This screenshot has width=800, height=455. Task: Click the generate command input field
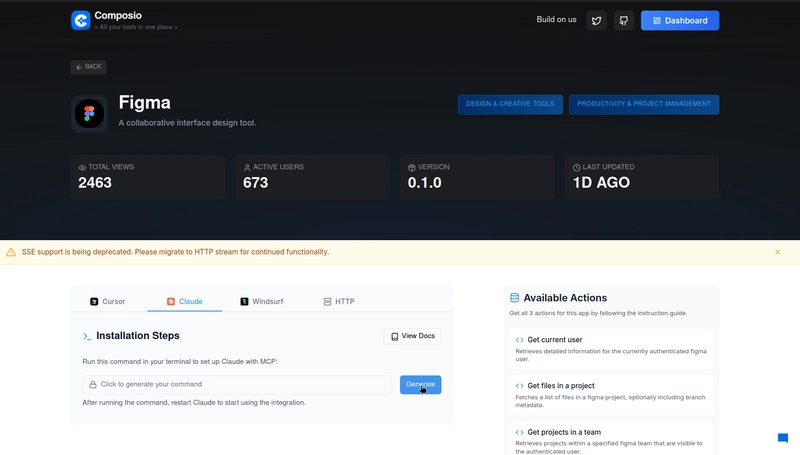(237, 385)
